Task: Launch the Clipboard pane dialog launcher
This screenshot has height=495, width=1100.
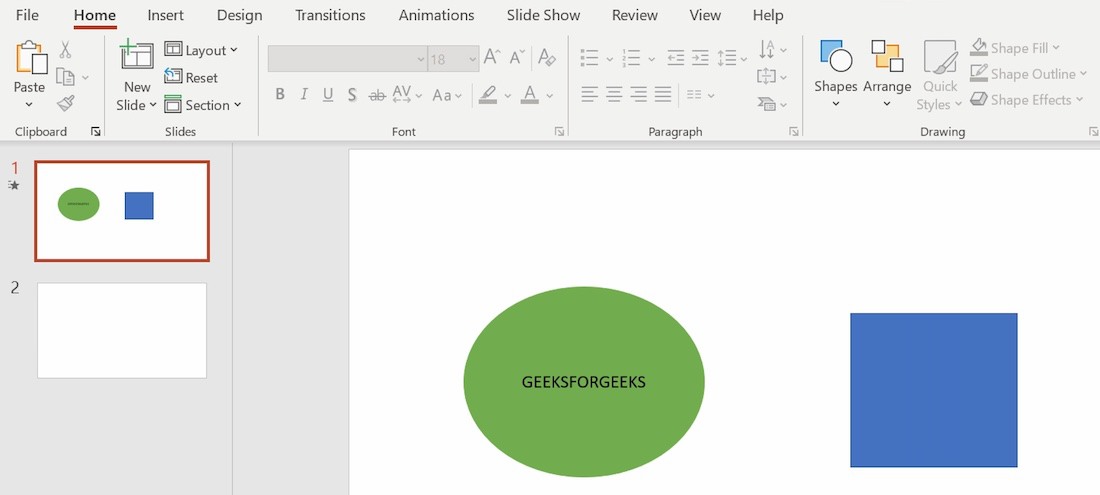Action: coord(96,131)
